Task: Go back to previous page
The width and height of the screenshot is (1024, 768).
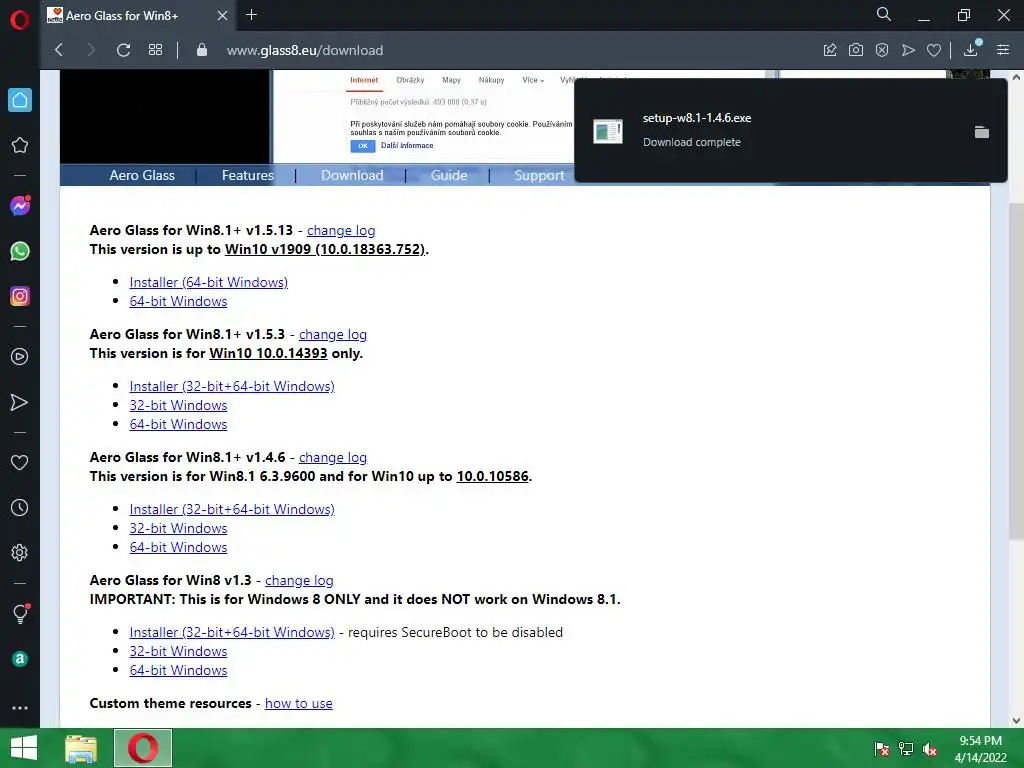Action: [x=59, y=50]
